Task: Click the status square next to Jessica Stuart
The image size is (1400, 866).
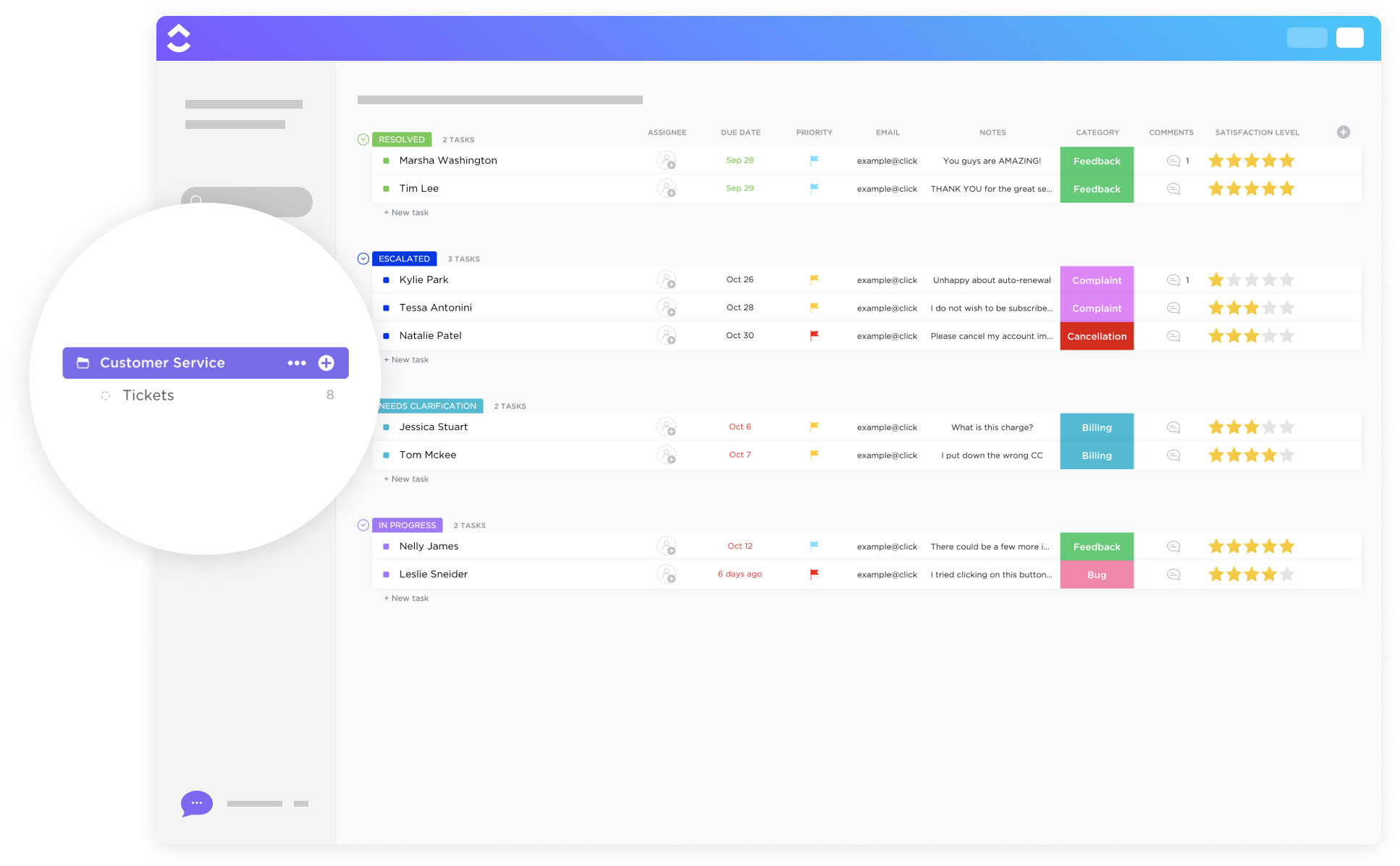Action: pos(386,426)
